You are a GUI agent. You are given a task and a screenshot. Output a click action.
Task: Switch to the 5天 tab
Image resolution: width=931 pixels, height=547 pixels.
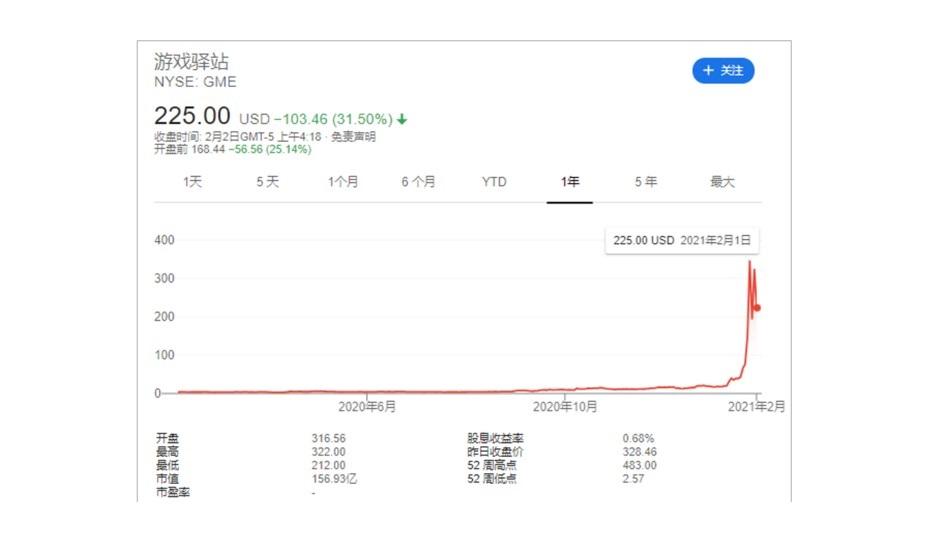pos(267,182)
